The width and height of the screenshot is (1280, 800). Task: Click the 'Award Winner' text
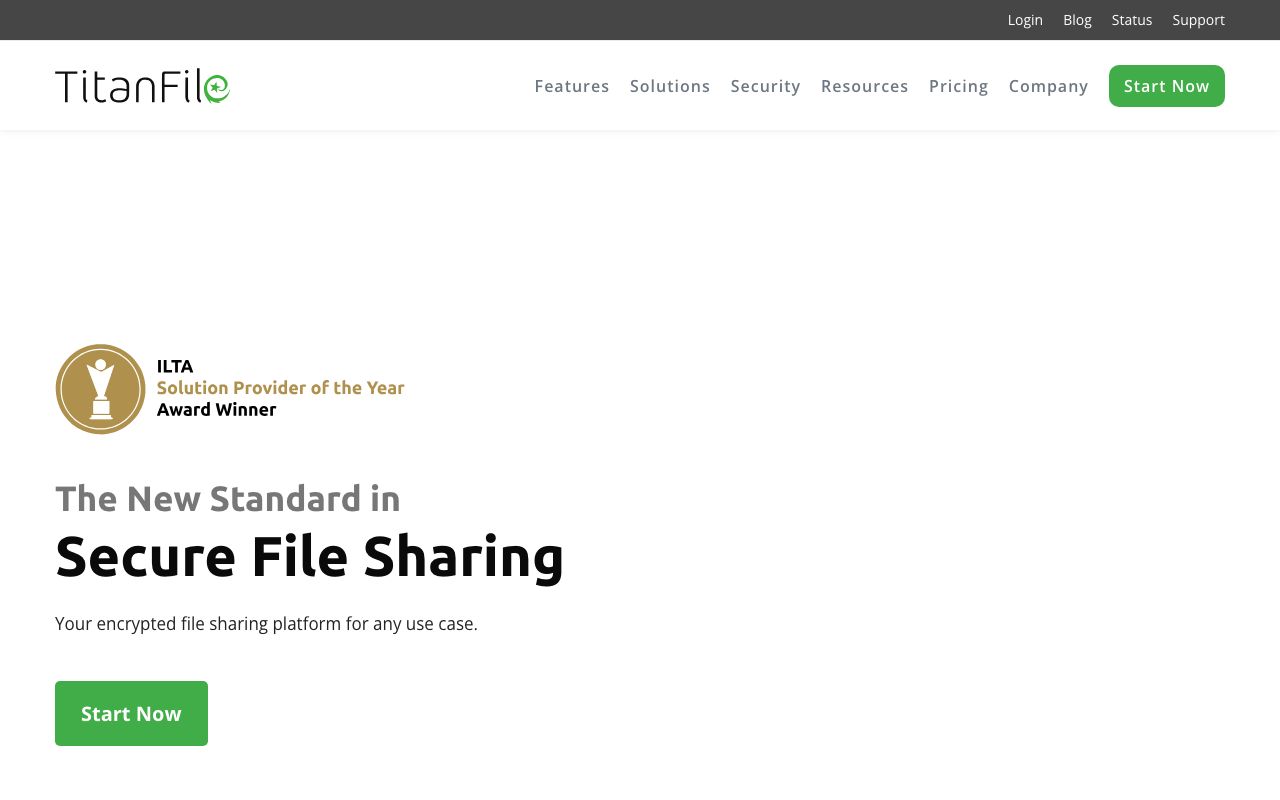[x=216, y=410]
